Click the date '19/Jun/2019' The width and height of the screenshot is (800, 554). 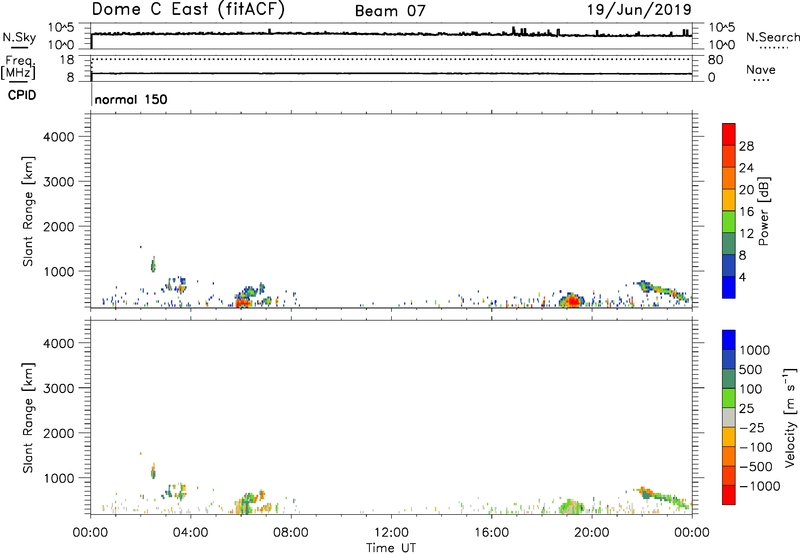pos(639,10)
